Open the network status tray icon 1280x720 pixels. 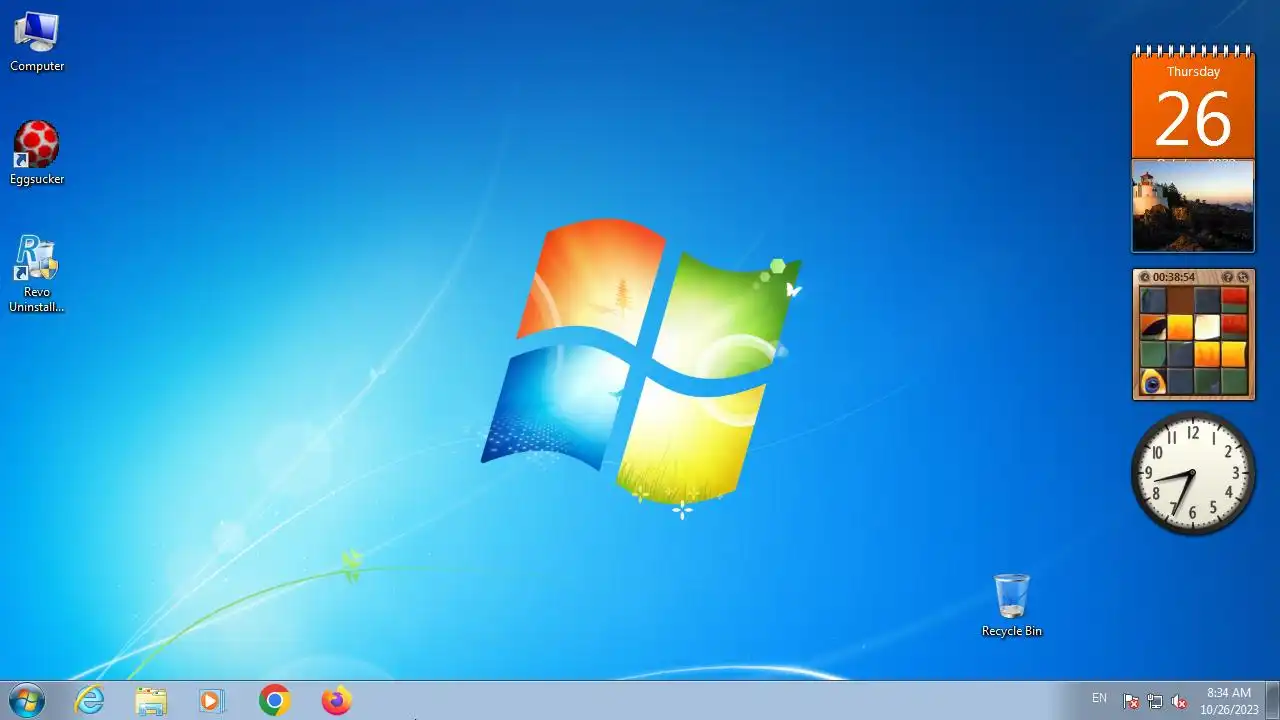(1155, 701)
